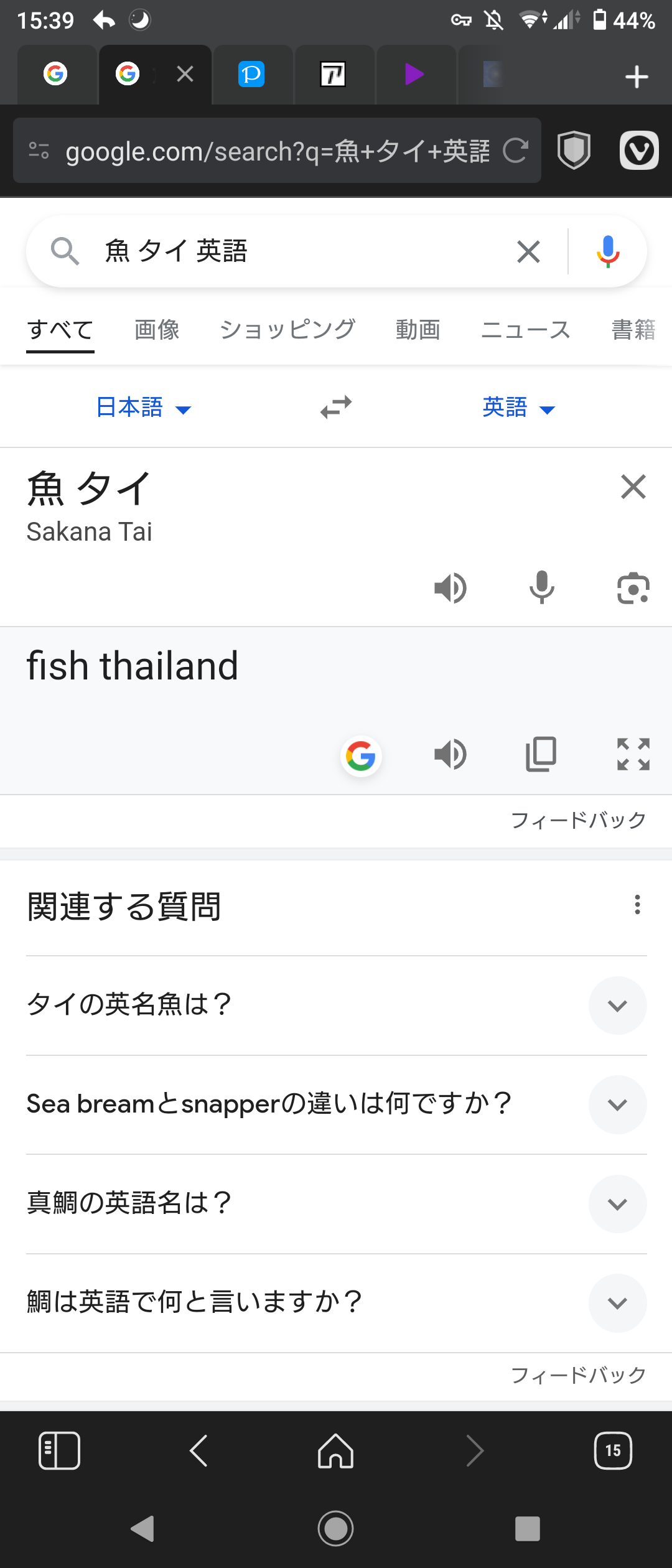Start voice search in Google search bar

pos(608,251)
